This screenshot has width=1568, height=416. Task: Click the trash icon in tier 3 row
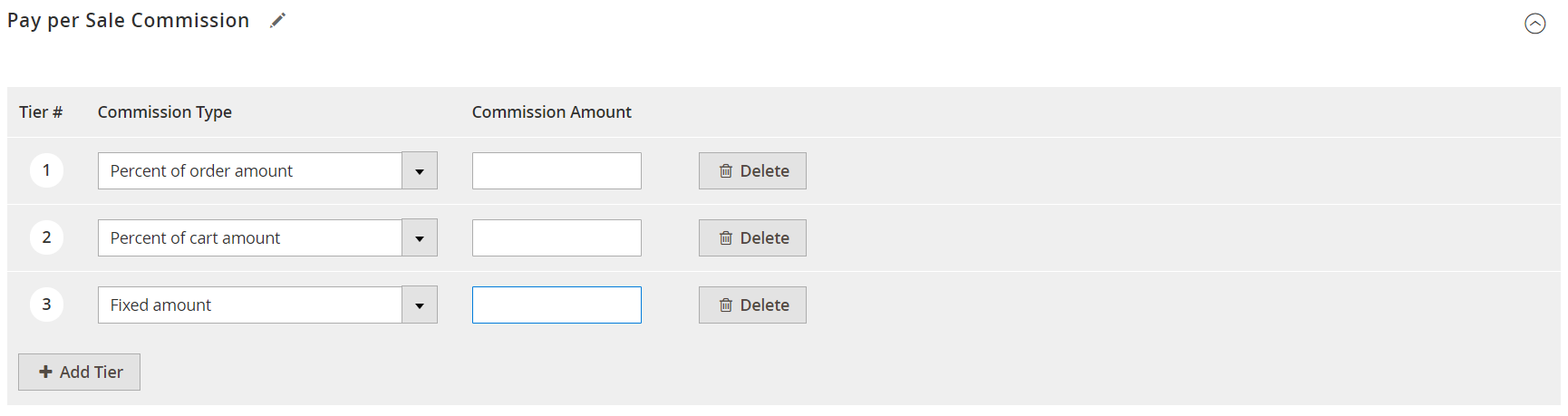pos(726,305)
